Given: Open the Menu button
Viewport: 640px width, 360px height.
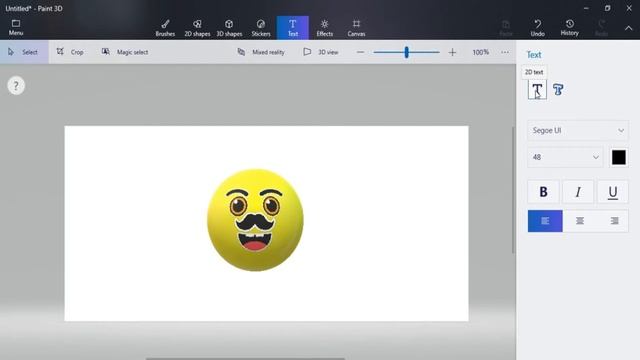Looking at the screenshot, I should [x=16, y=27].
